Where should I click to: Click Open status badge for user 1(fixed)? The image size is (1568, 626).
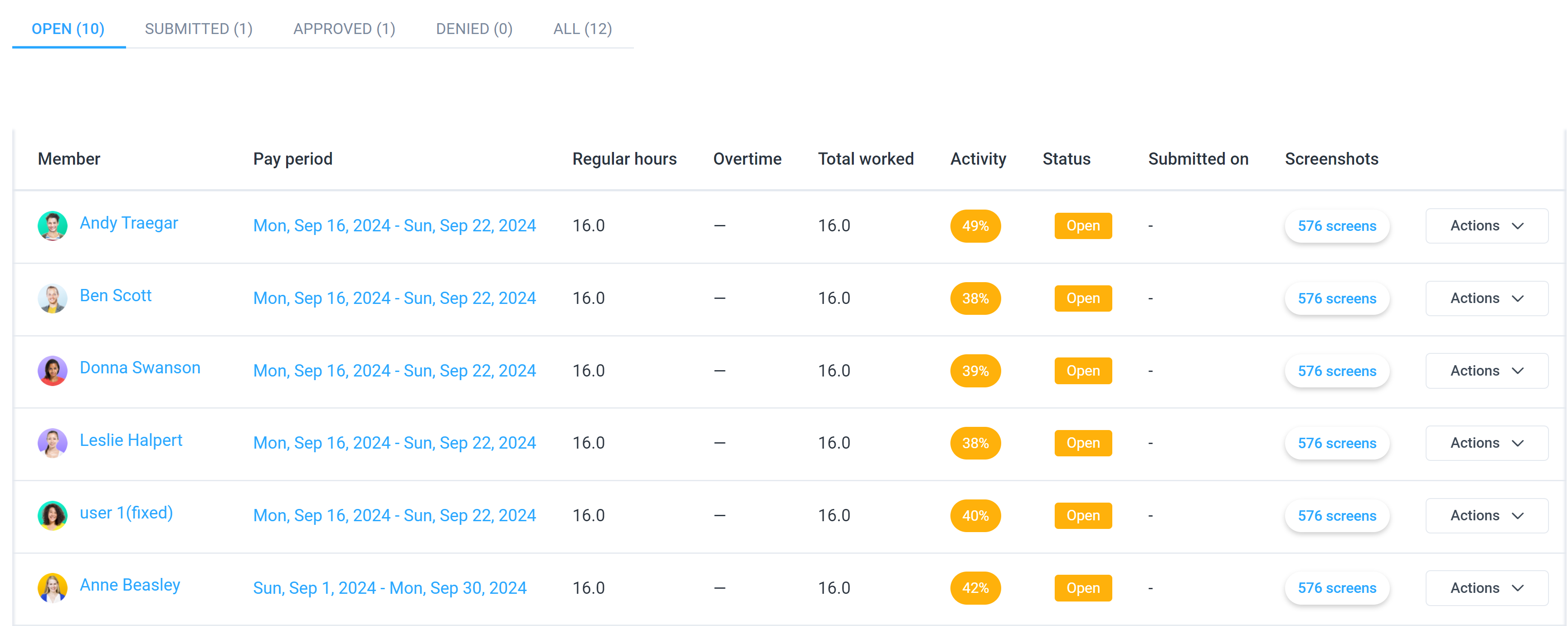pyautogui.click(x=1083, y=516)
